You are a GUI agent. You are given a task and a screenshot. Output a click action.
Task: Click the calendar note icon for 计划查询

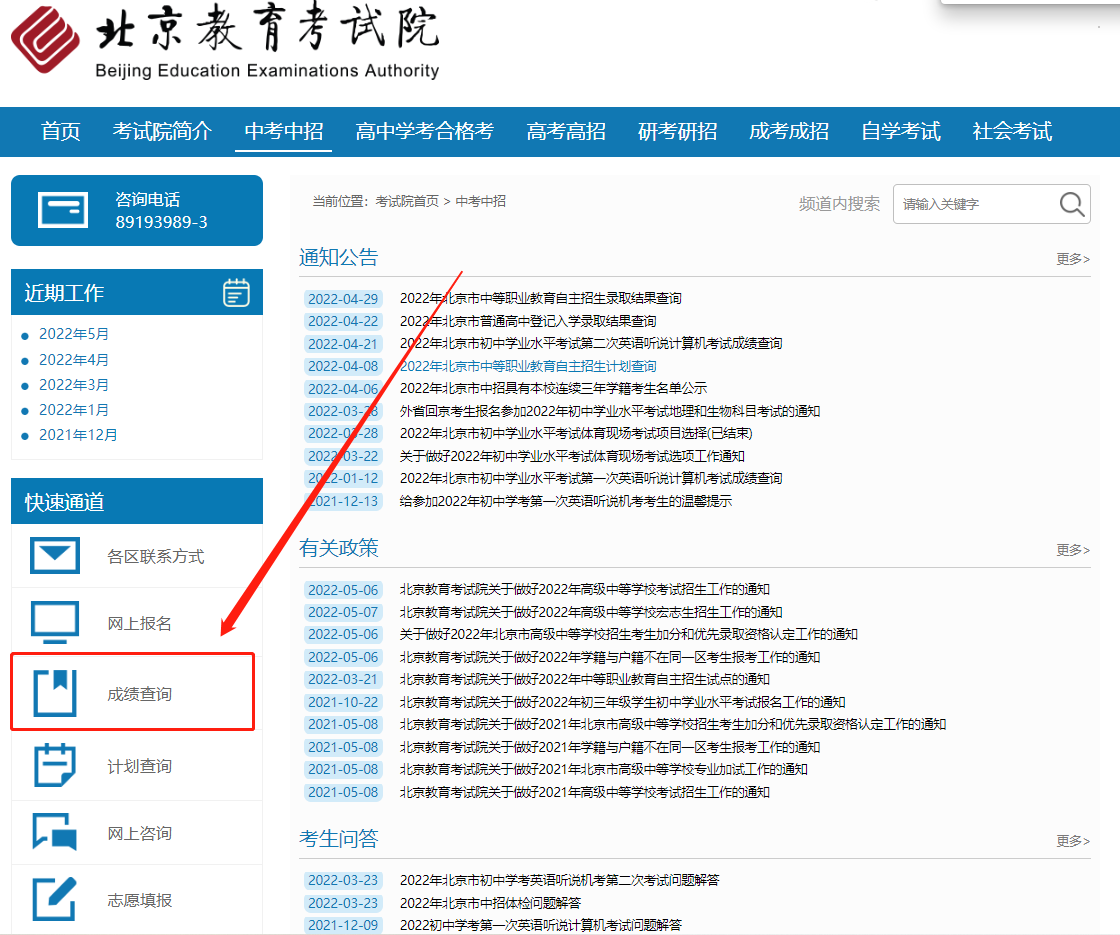point(55,766)
